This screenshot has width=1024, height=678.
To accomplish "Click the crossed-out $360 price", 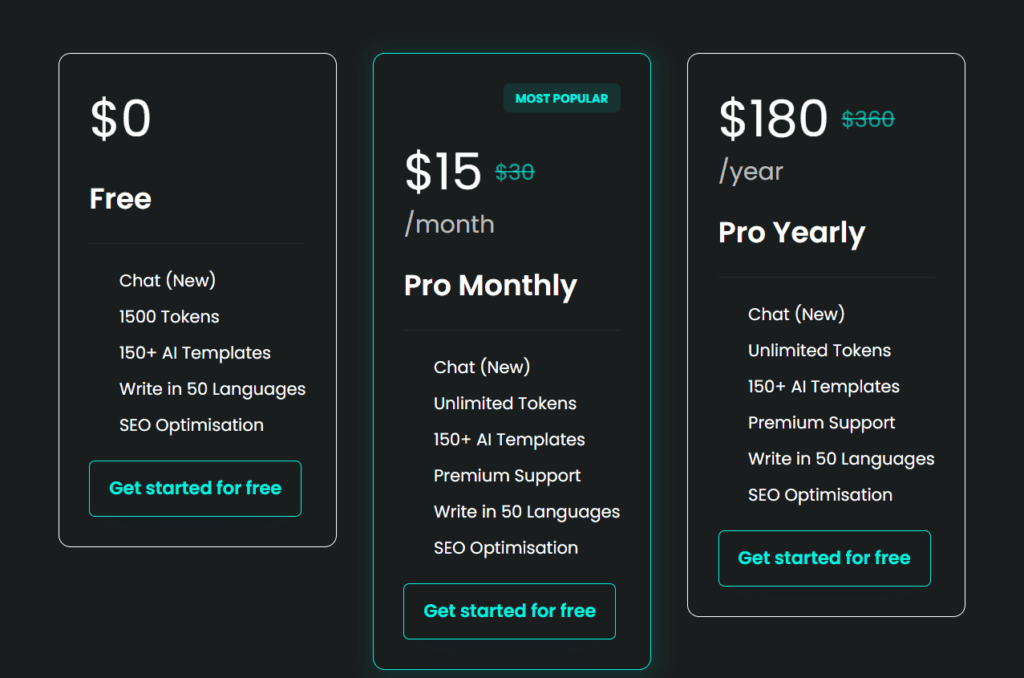I will pos(867,118).
